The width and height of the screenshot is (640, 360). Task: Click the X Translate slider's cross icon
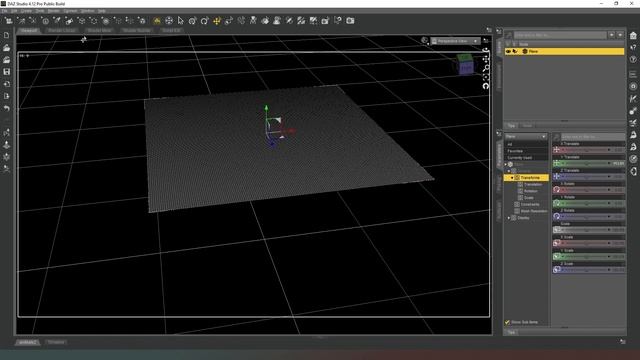pos(556,150)
